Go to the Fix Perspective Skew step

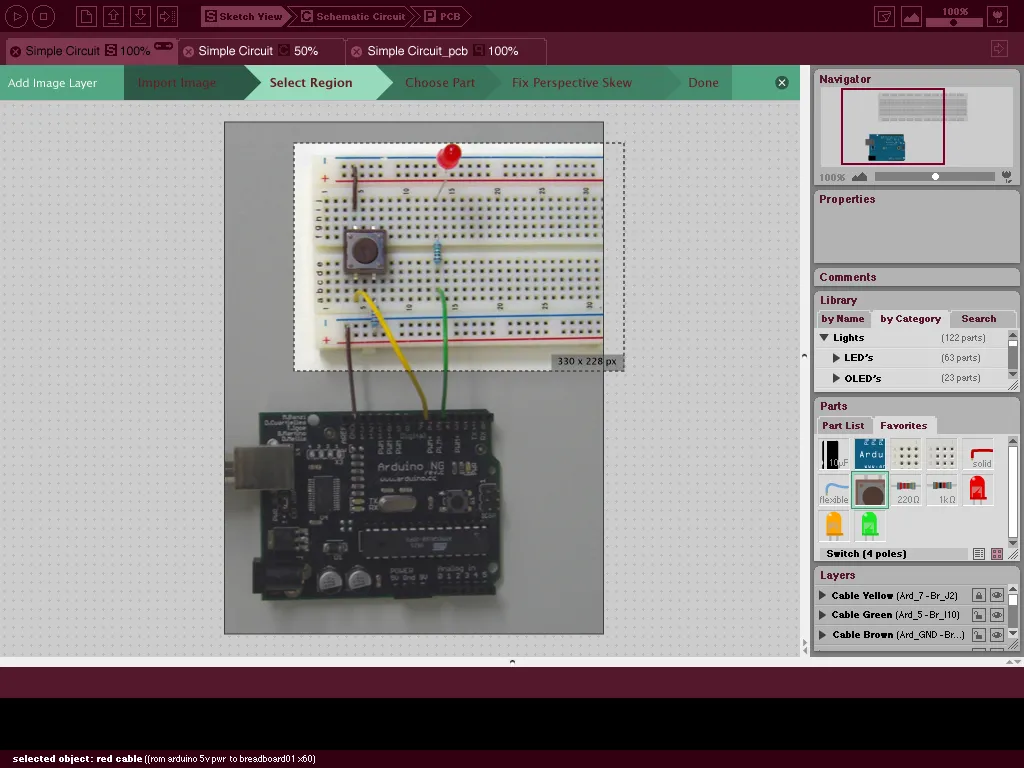tap(571, 83)
